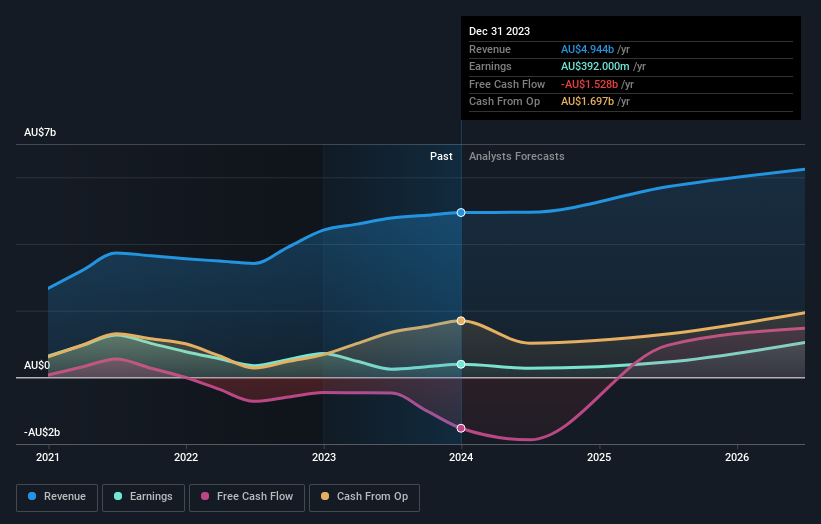The width and height of the screenshot is (821, 524).
Task: Click the Free Cash Flow label in tooltip
Action: pyautogui.click(x=507, y=84)
